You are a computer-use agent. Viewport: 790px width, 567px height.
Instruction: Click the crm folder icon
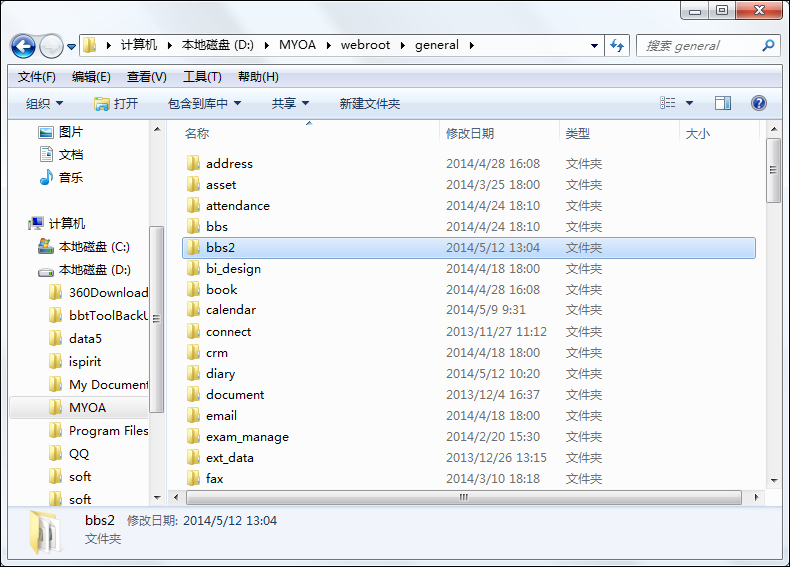(193, 352)
